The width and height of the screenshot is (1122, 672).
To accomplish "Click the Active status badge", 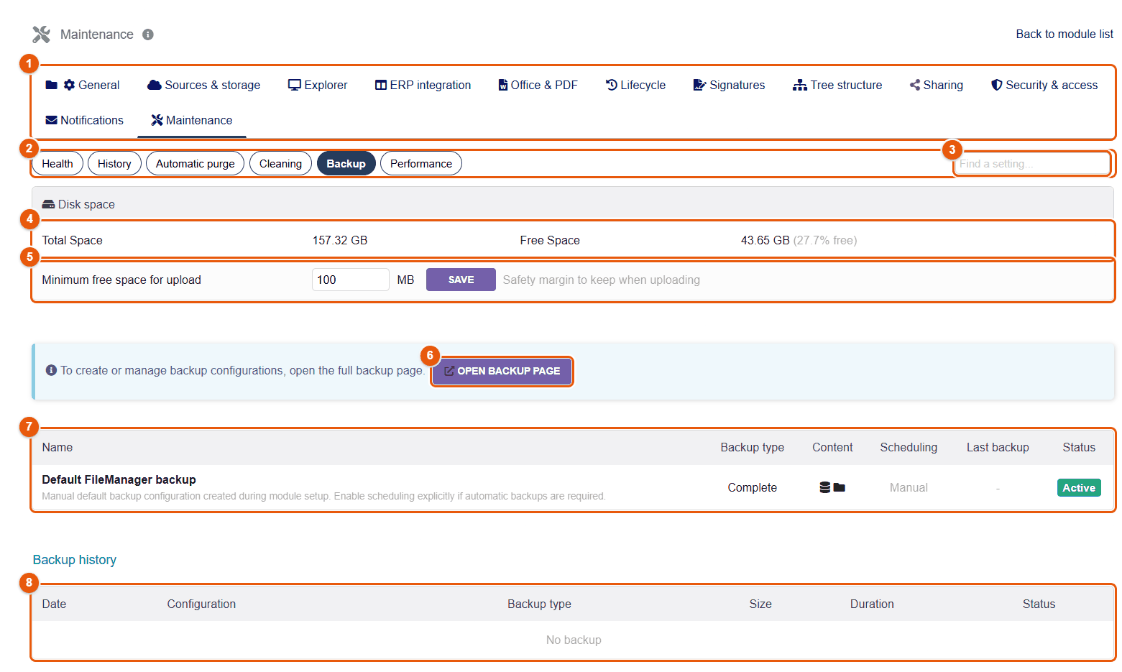I will (1078, 488).
